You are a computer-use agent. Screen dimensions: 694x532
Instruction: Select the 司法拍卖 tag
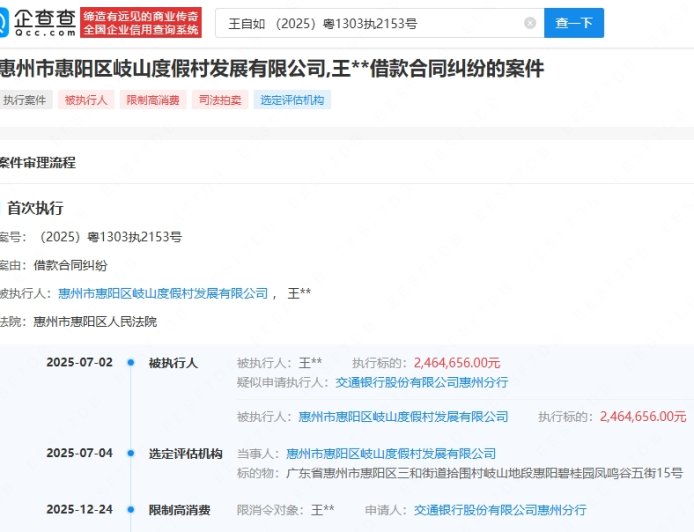click(220, 100)
